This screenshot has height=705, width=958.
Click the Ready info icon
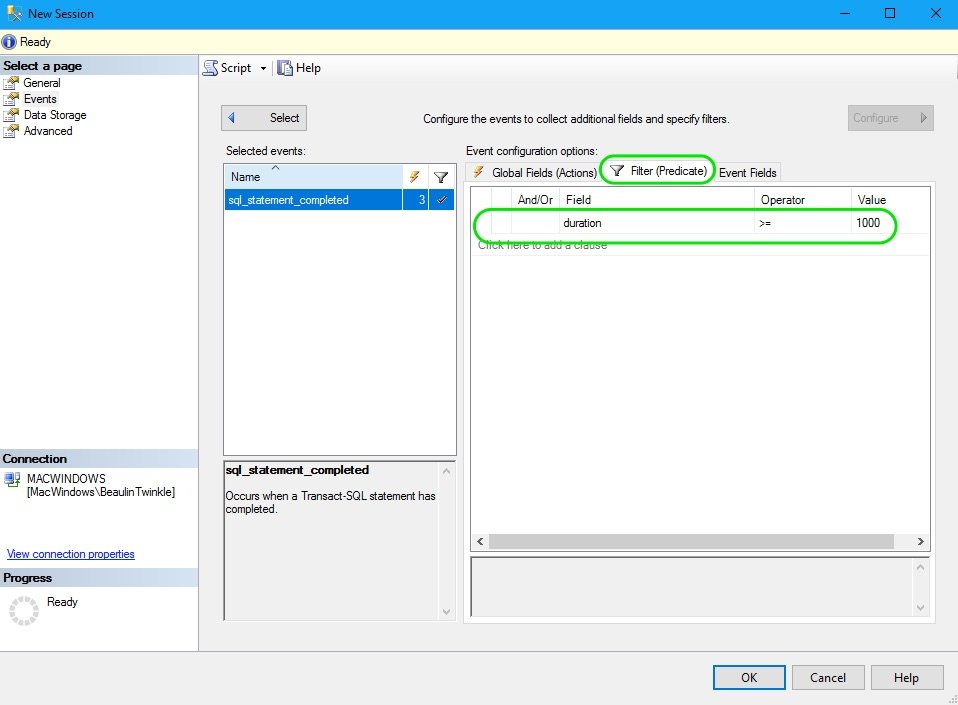point(9,42)
